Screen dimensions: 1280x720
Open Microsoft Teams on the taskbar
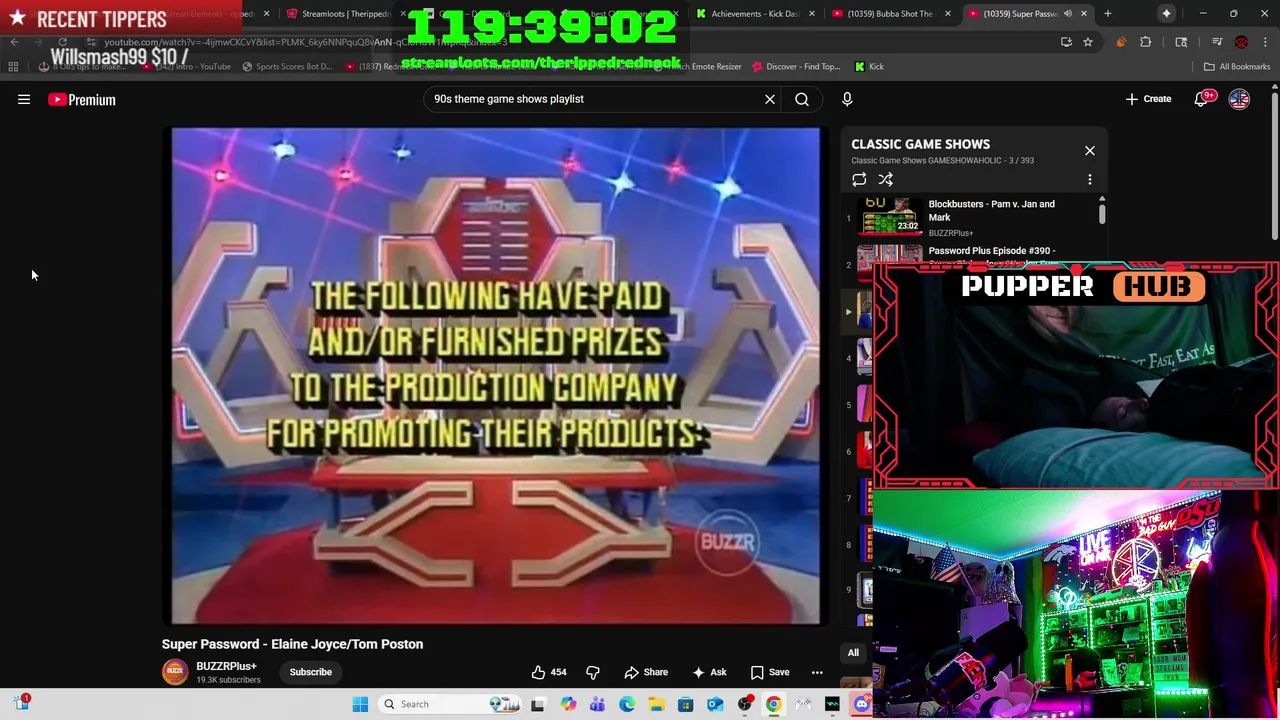[598, 704]
